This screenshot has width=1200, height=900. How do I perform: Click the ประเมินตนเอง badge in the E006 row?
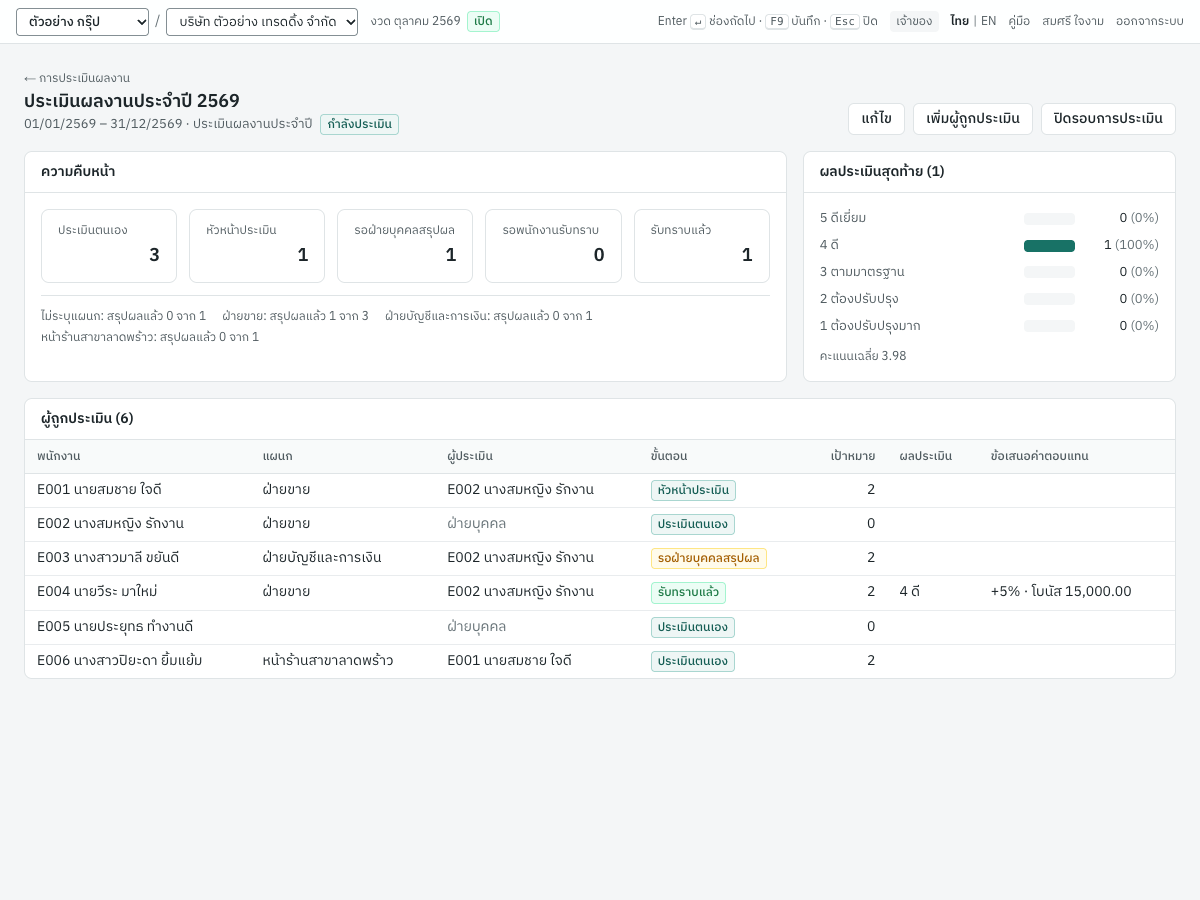tap(693, 661)
